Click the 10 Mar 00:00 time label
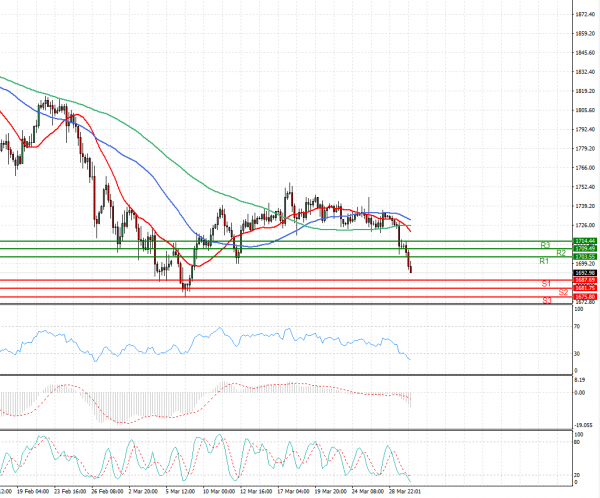This screenshot has width=600, height=498. pos(218,491)
